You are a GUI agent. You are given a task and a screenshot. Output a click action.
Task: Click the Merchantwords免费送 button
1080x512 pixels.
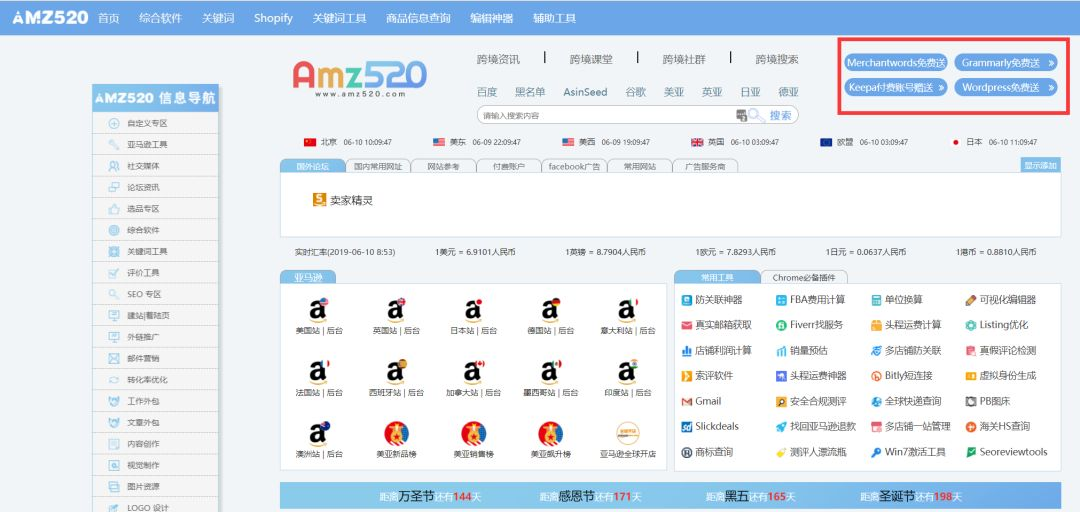click(x=896, y=63)
